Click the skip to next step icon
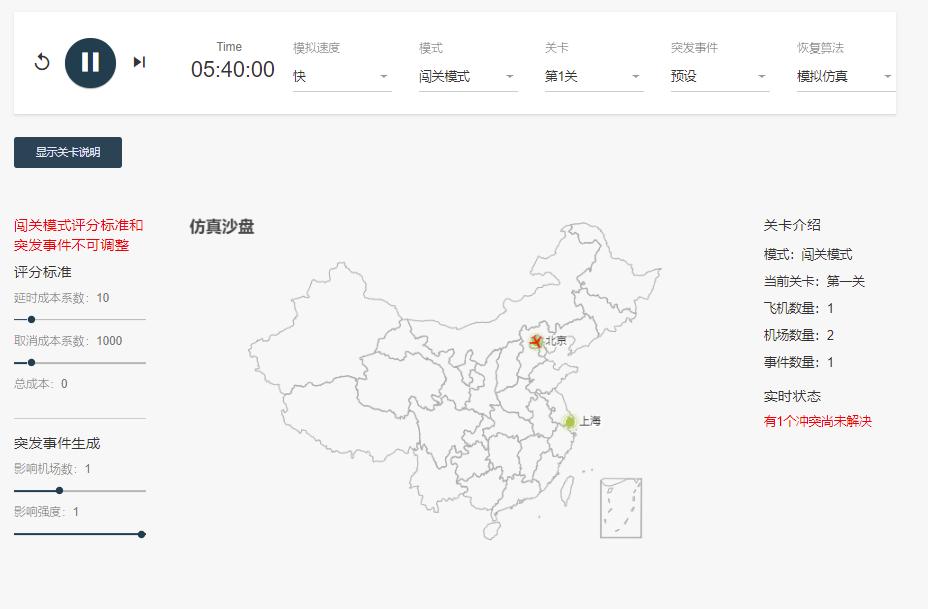The height and width of the screenshot is (609, 928). click(x=139, y=62)
